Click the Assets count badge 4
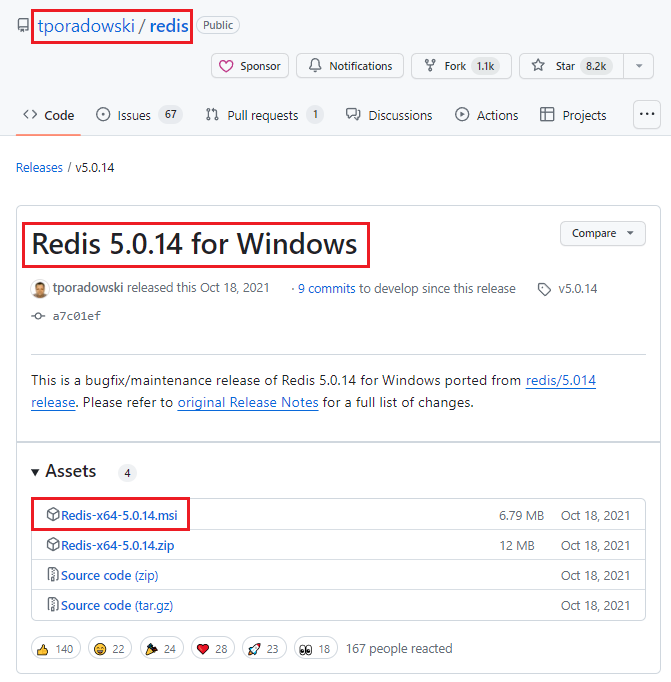 pos(127,473)
